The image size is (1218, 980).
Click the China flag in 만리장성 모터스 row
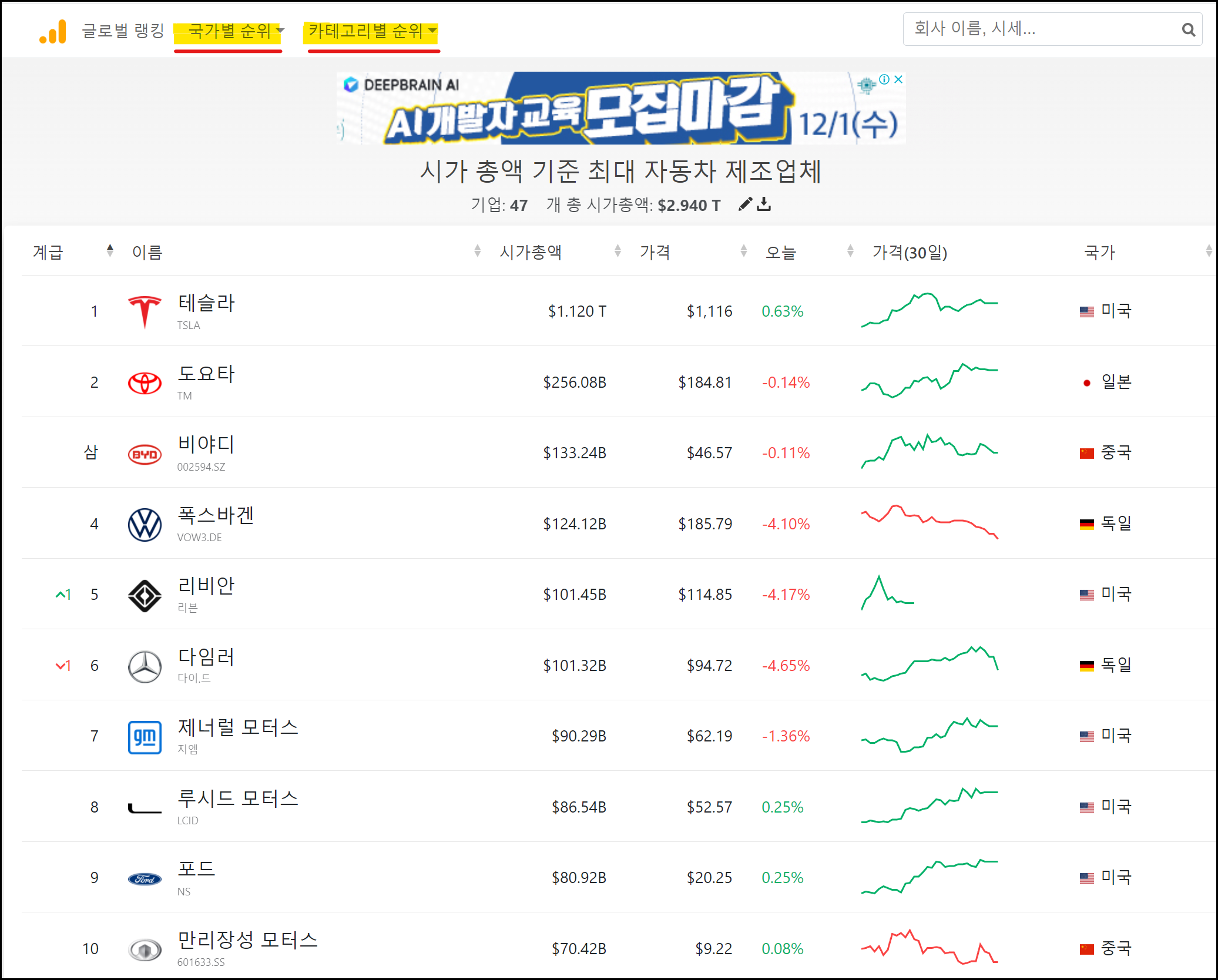click(1087, 949)
